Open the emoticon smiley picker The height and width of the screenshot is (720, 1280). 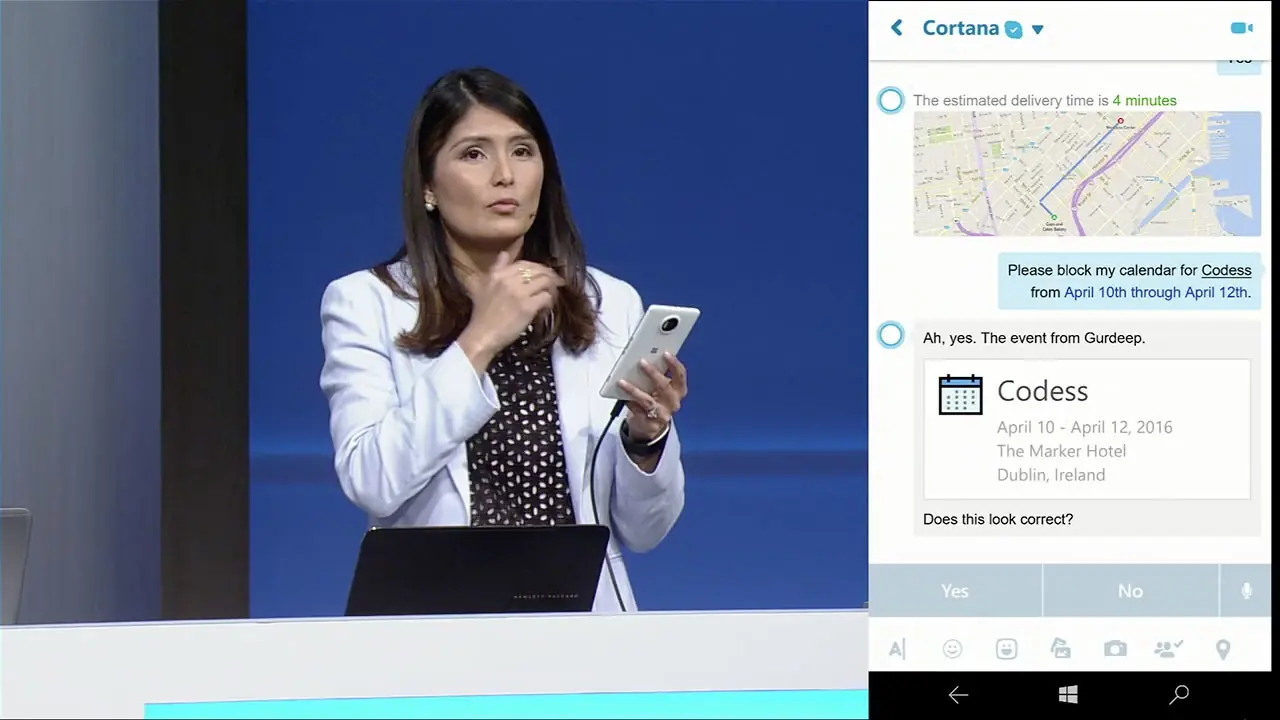pos(952,650)
